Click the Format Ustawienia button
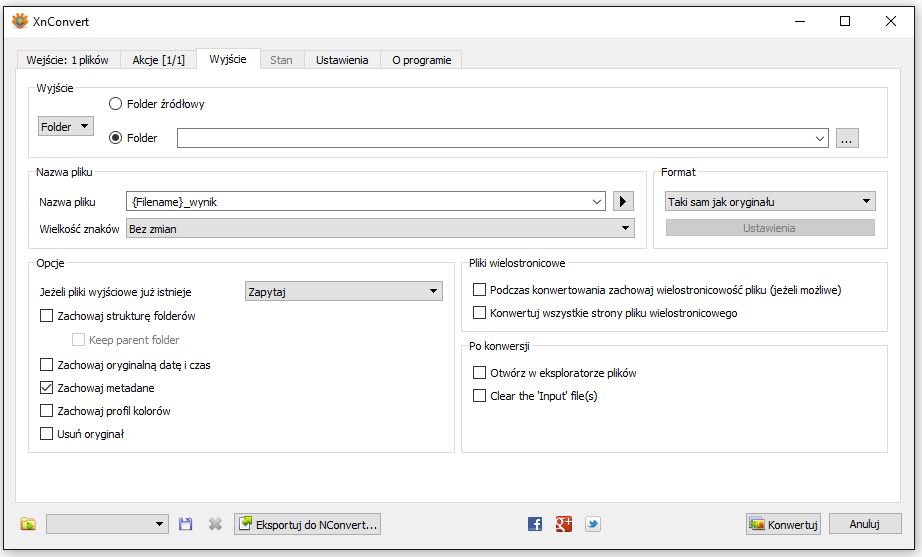This screenshot has width=922, height=557. (770, 228)
